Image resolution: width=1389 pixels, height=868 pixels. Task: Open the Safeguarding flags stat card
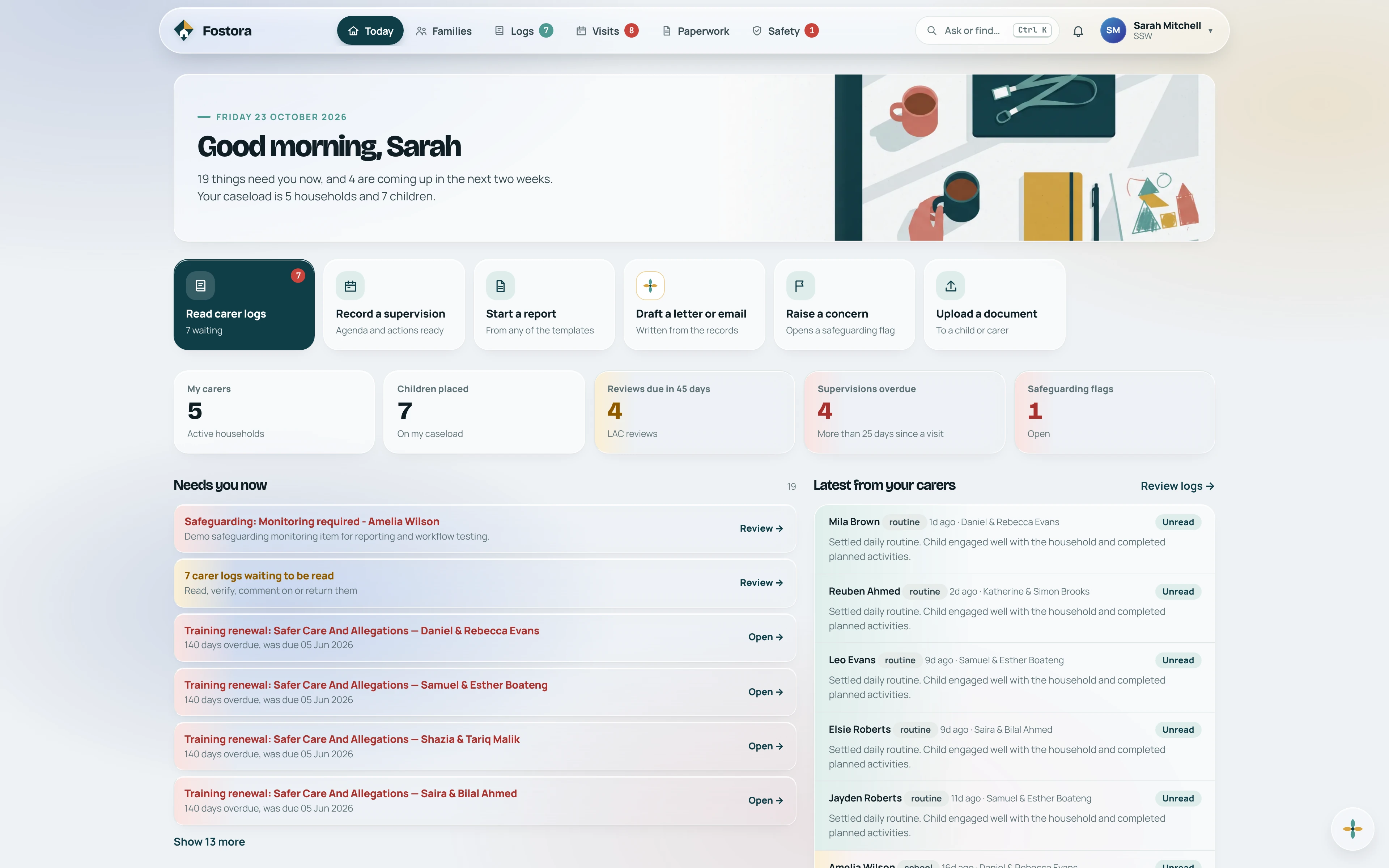click(1114, 412)
